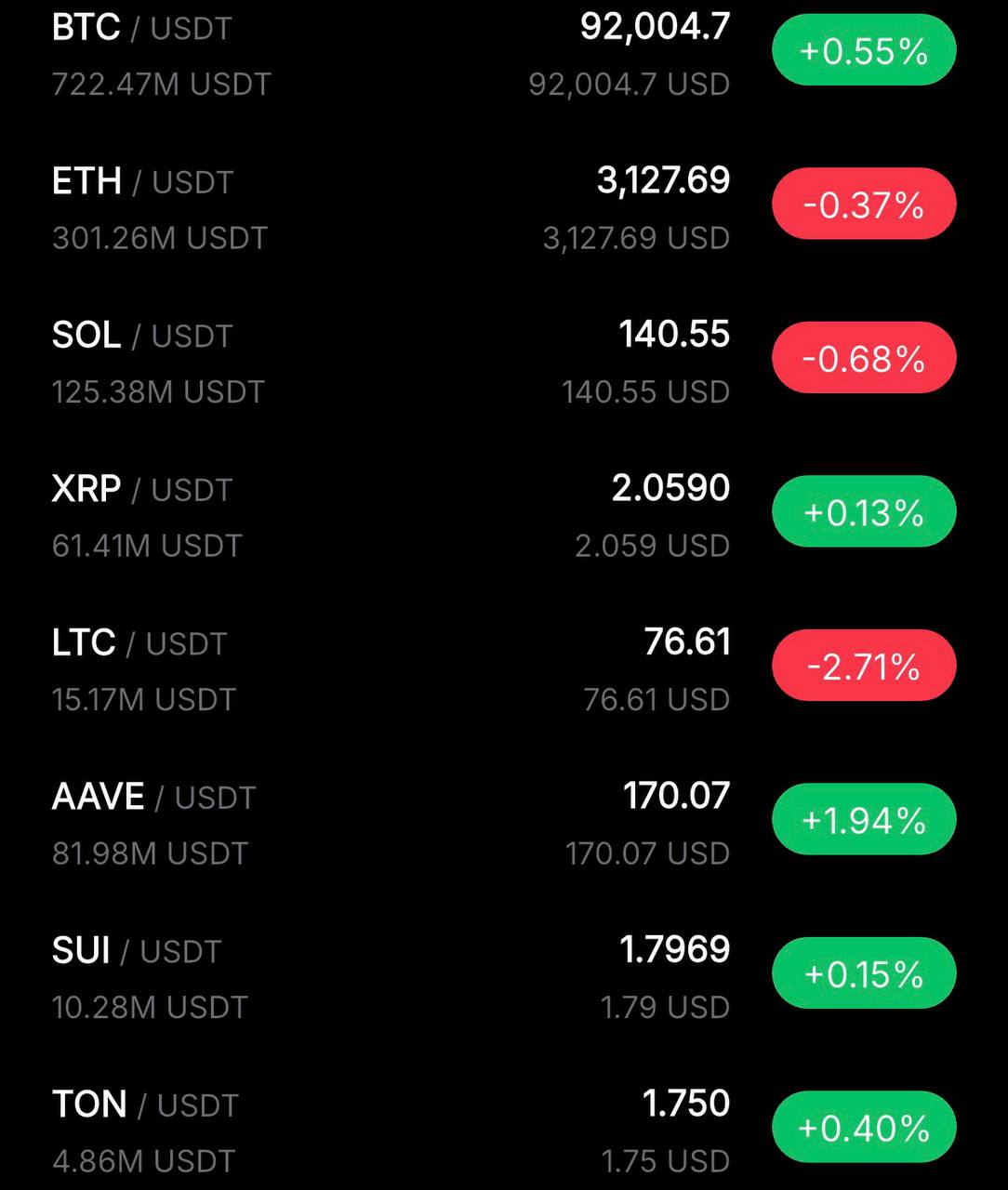Tap the AAVE +1.94% change badge
The width and height of the screenshot is (1008, 1190).
point(864,820)
